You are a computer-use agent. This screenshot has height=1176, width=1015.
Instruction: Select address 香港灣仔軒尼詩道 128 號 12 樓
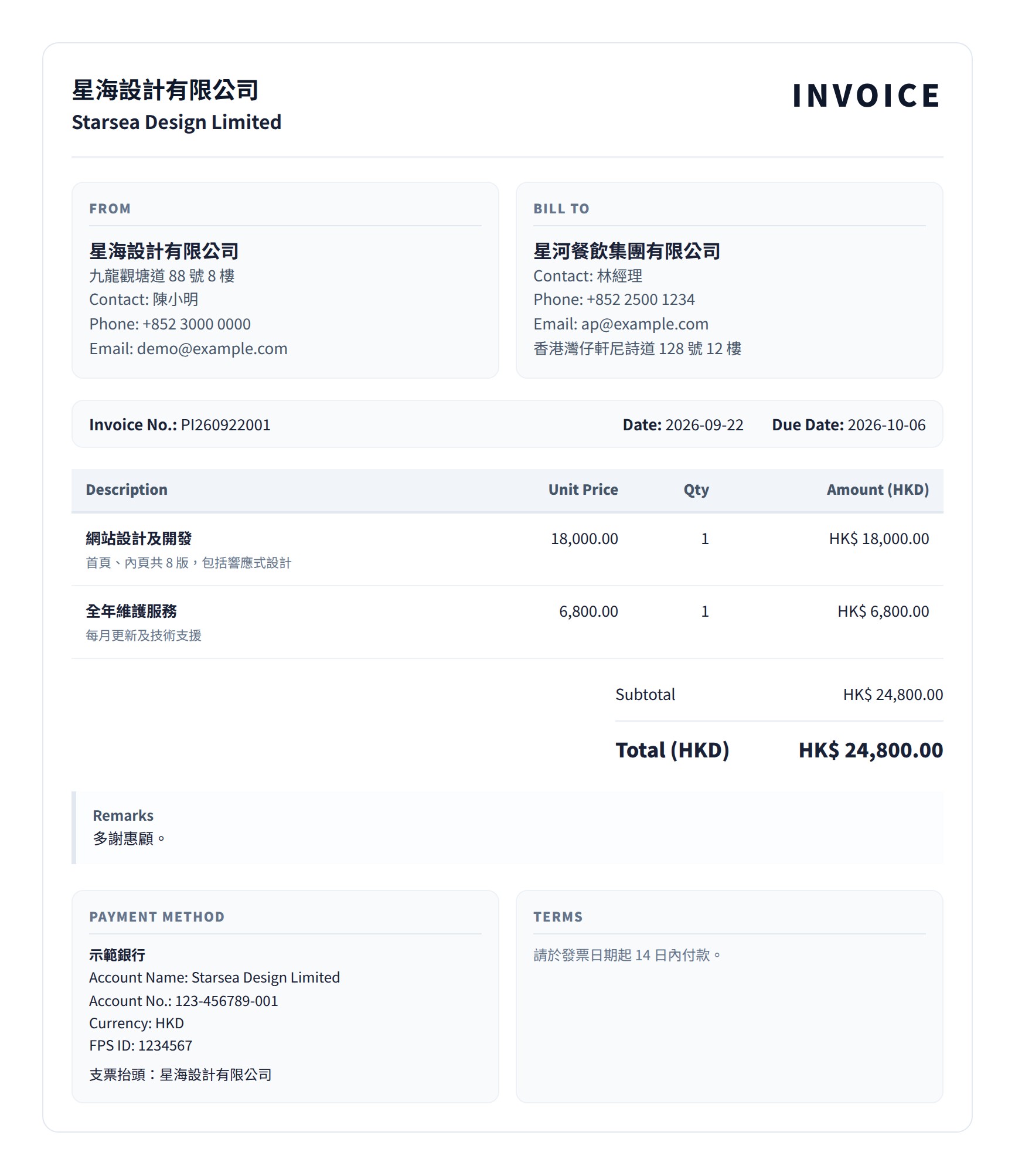click(x=638, y=349)
